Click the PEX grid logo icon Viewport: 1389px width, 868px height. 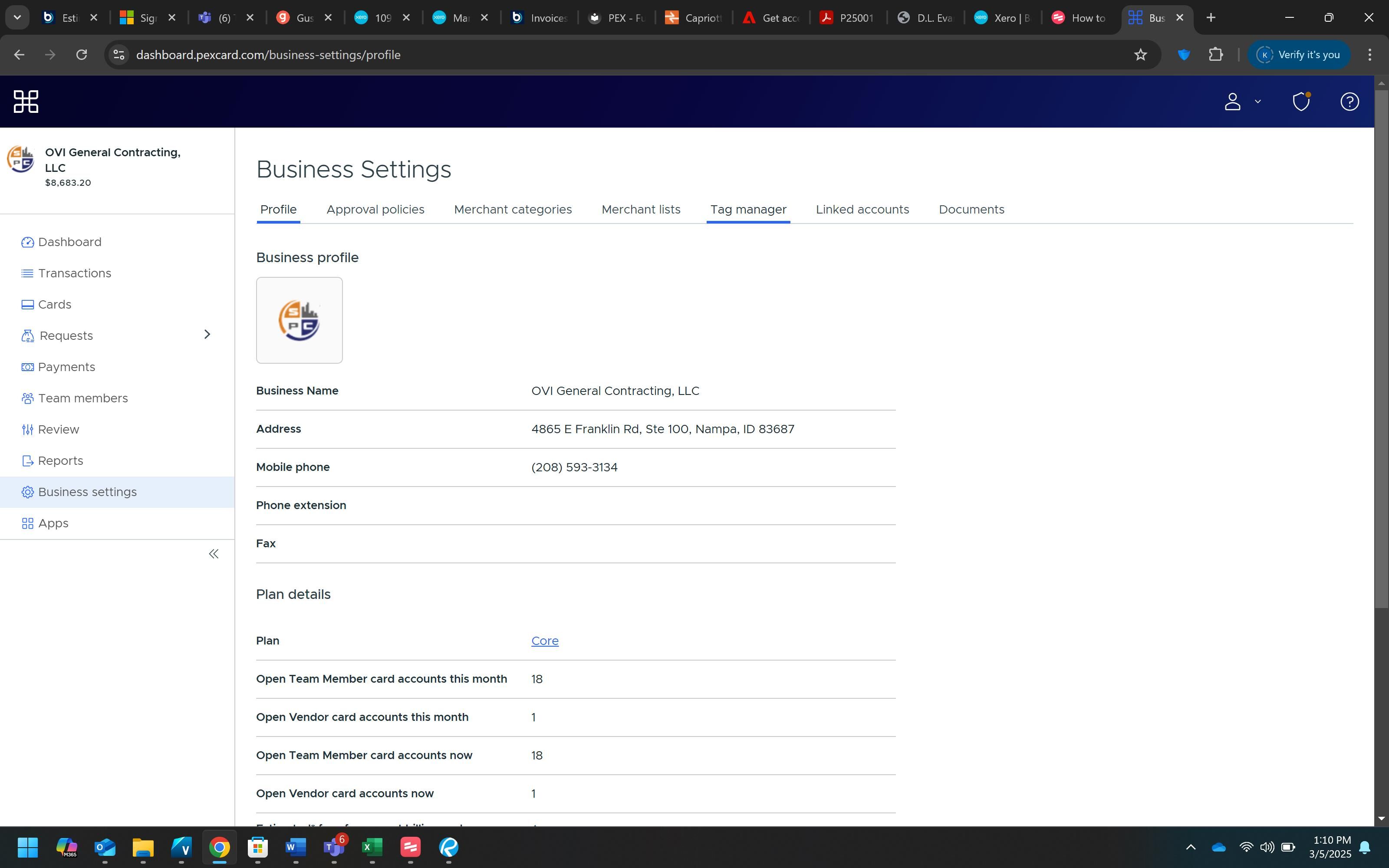pos(26,102)
